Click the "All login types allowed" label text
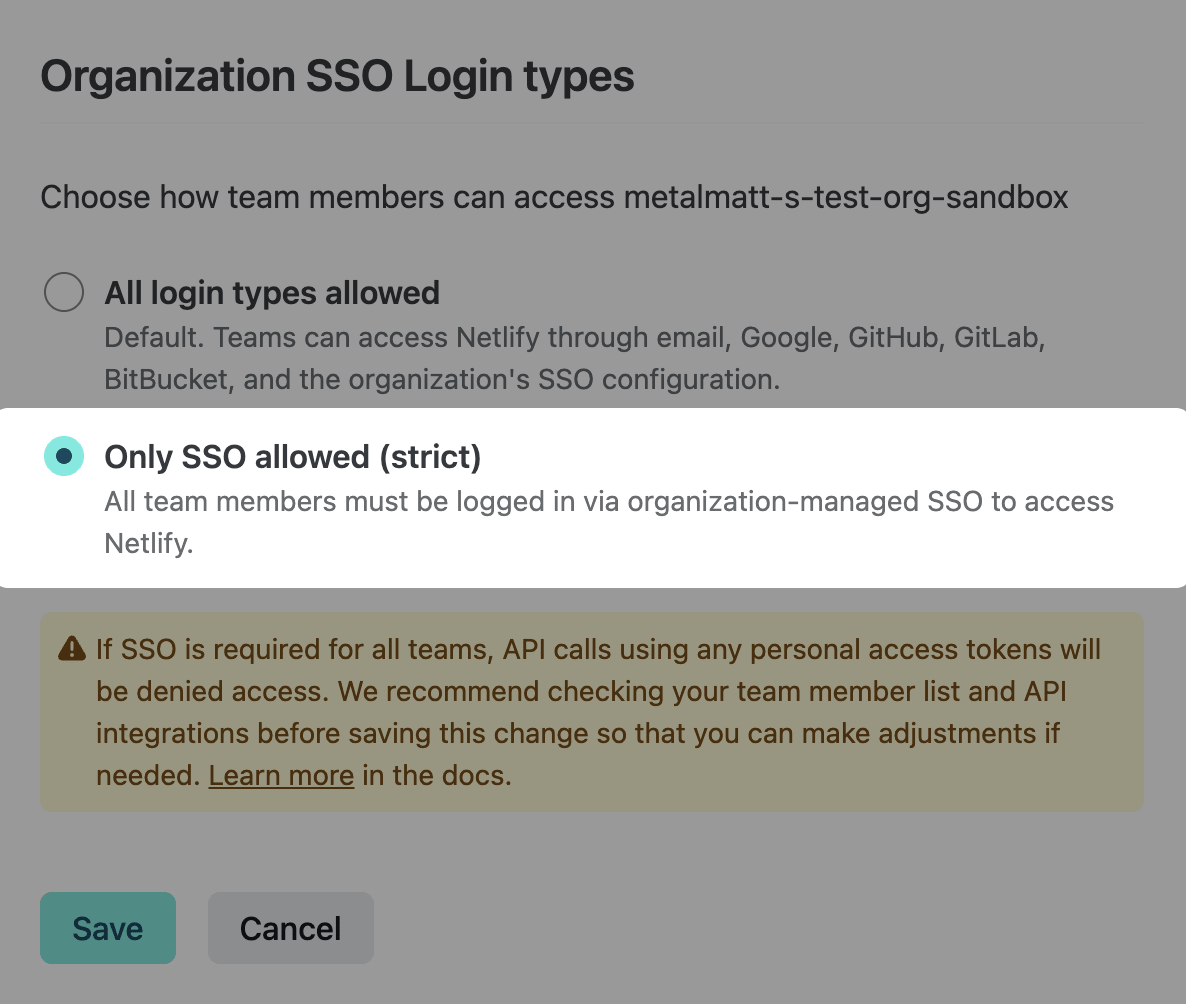The width and height of the screenshot is (1186, 1004). (272, 293)
